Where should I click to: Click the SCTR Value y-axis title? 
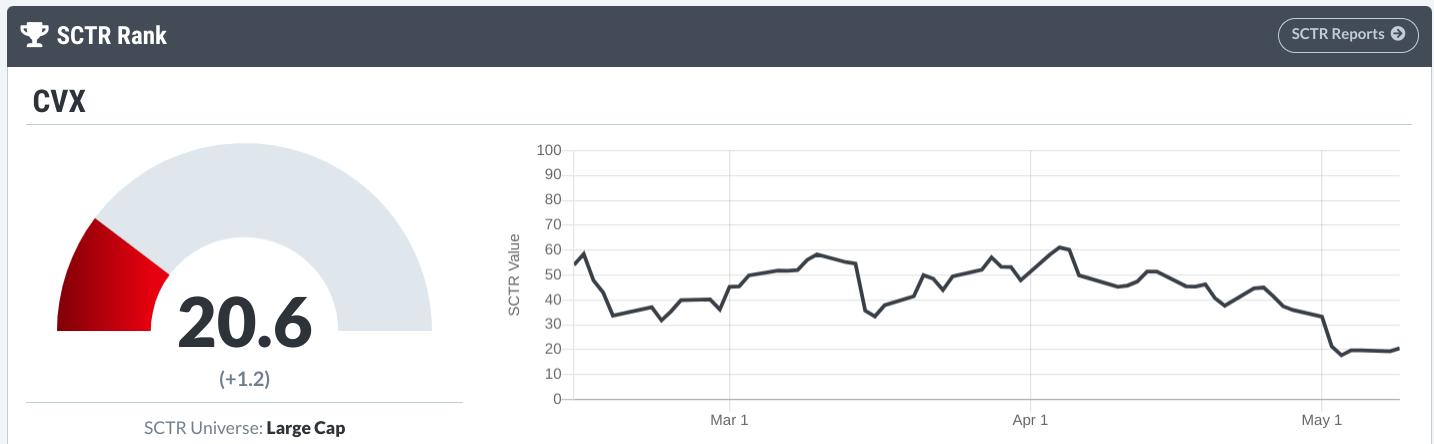point(515,275)
